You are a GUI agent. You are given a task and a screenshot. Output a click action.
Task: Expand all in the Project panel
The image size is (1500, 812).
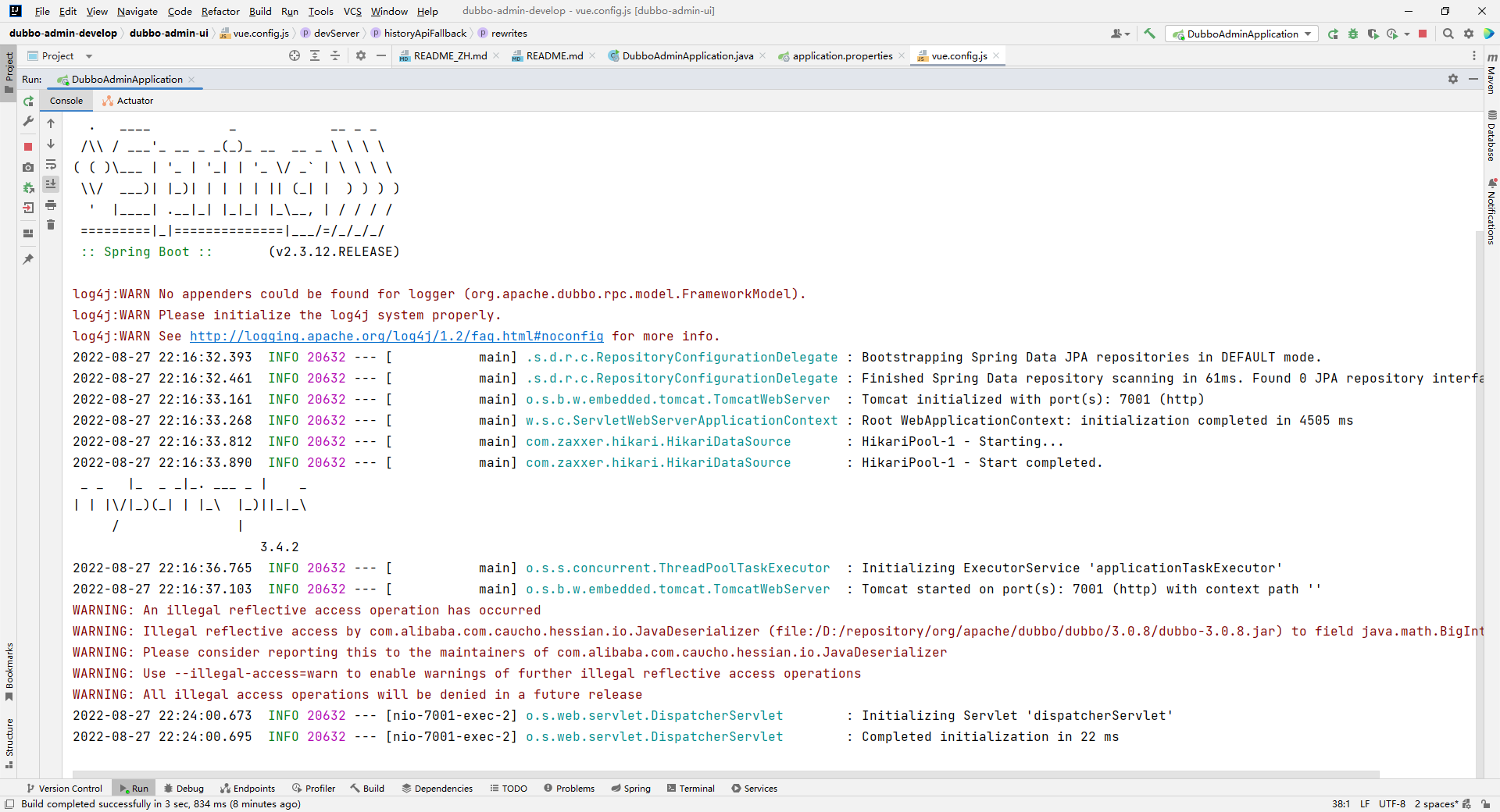pos(315,55)
